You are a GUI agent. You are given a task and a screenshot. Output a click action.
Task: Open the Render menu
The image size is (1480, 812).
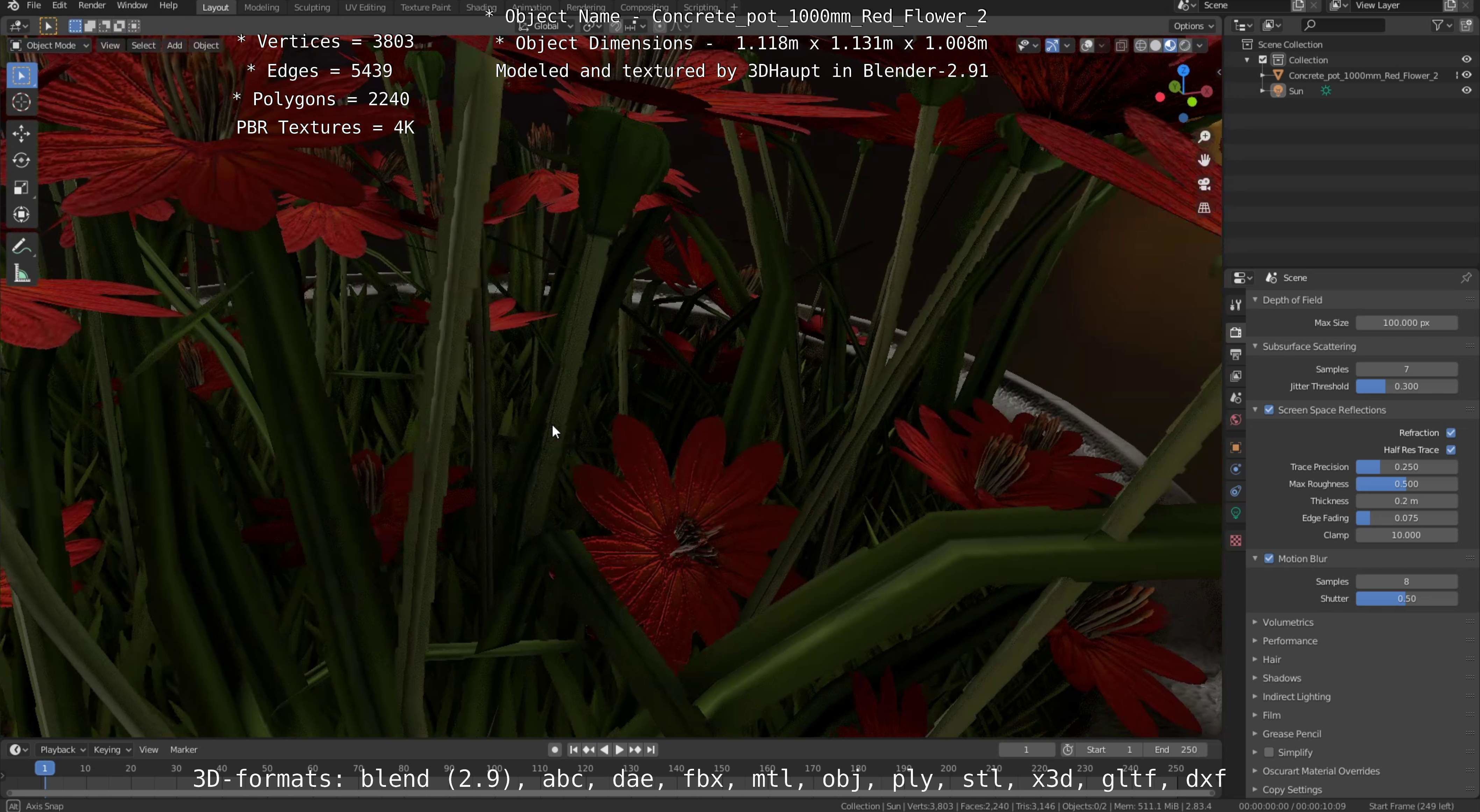point(92,5)
